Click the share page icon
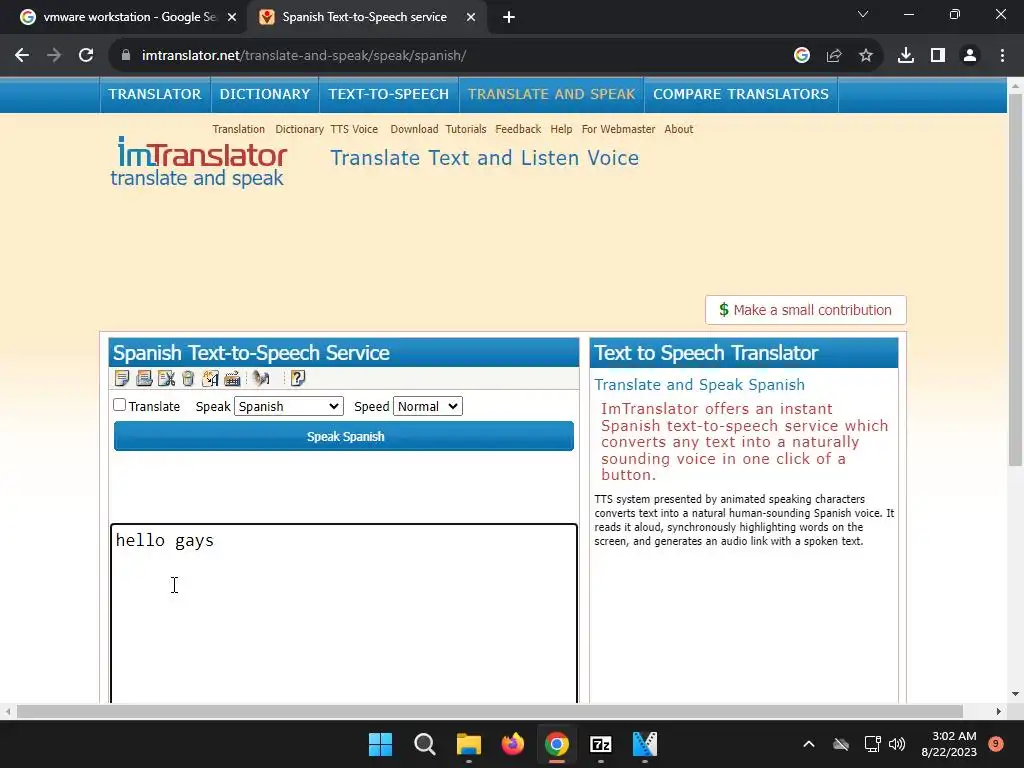This screenshot has height=768, width=1024. pyautogui.click(x=834, y=56)
